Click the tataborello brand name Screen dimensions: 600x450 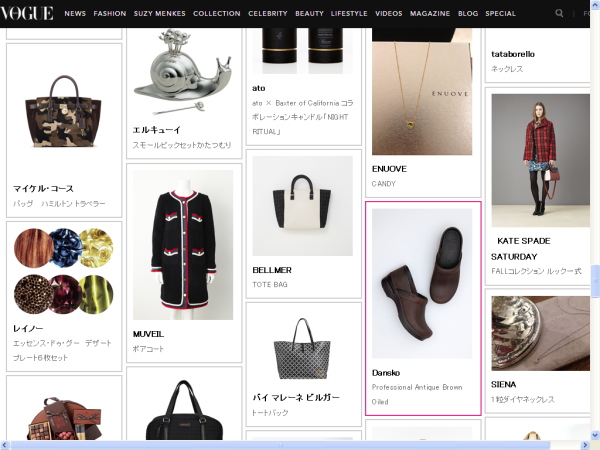click(513, 54)
